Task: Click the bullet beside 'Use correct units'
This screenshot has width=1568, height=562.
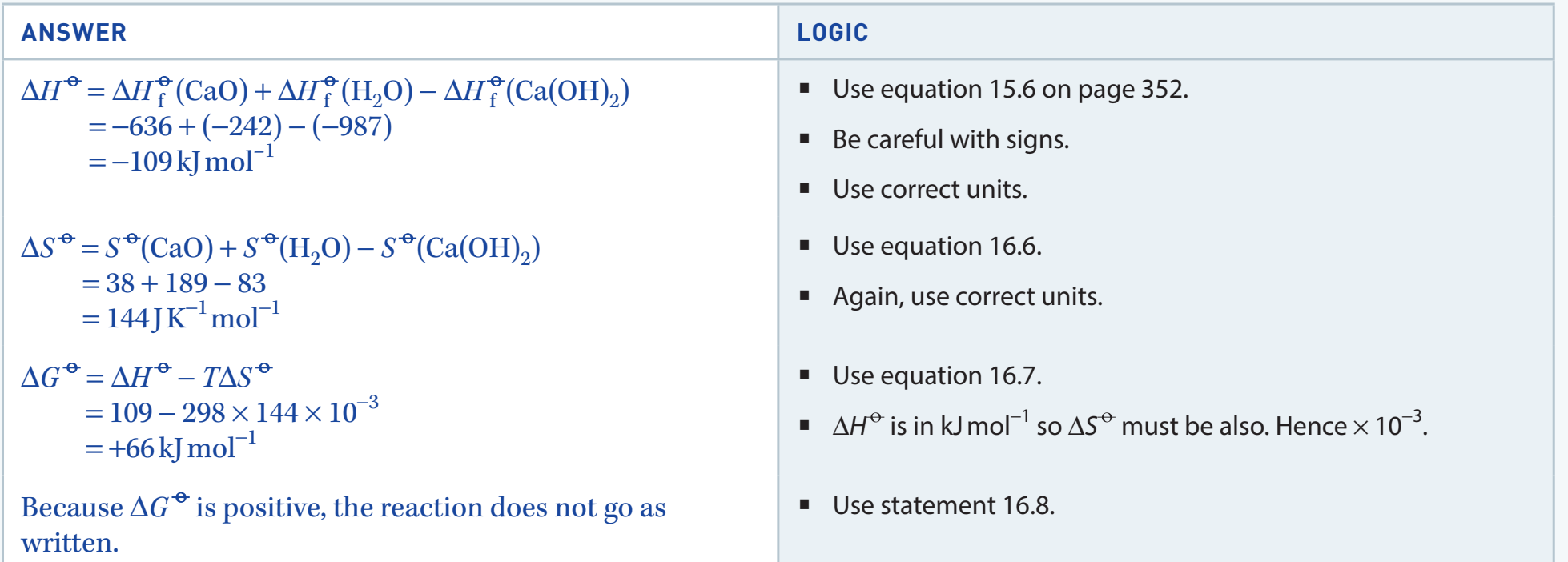Action: (805, 188)
